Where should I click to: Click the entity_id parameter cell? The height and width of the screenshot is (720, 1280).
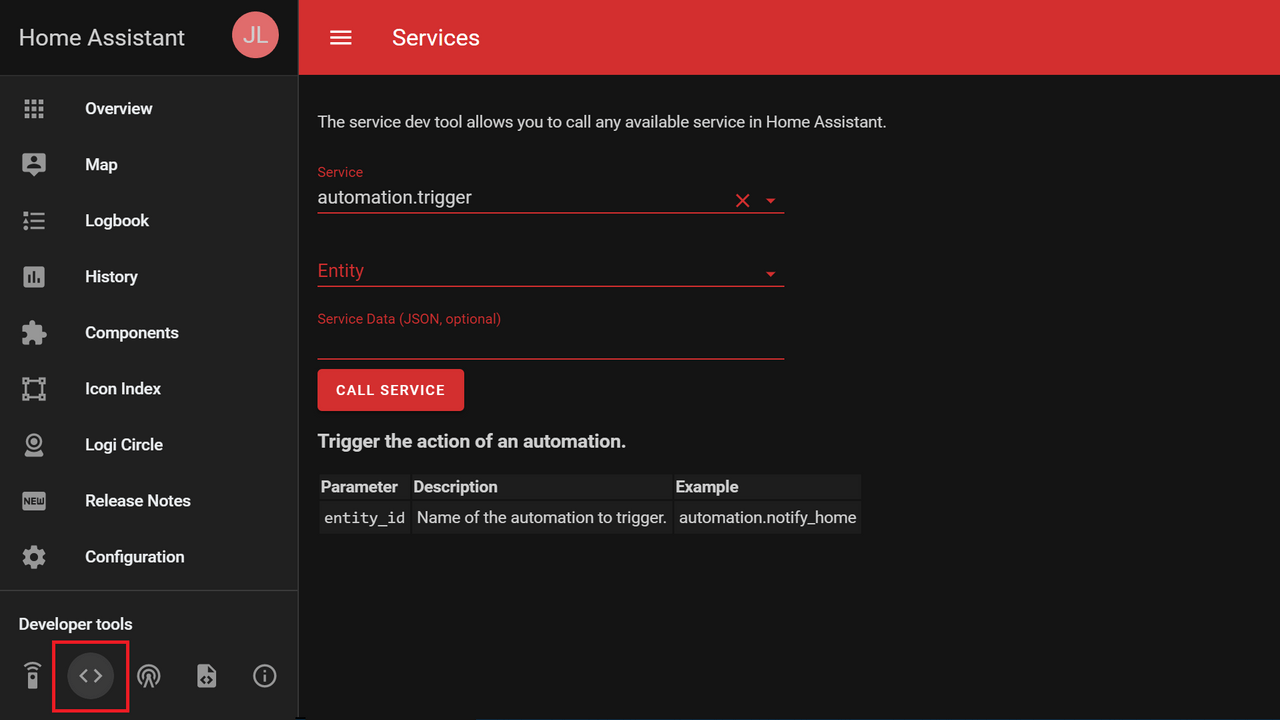[x=365, y=518]
